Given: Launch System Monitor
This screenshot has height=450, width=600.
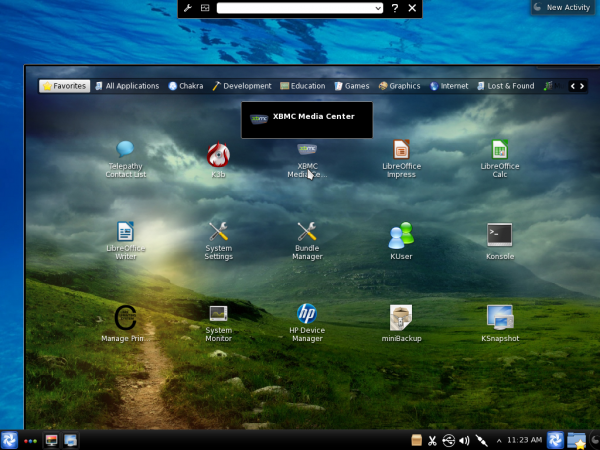Looking at the screenshot, I should pos(218,323).
